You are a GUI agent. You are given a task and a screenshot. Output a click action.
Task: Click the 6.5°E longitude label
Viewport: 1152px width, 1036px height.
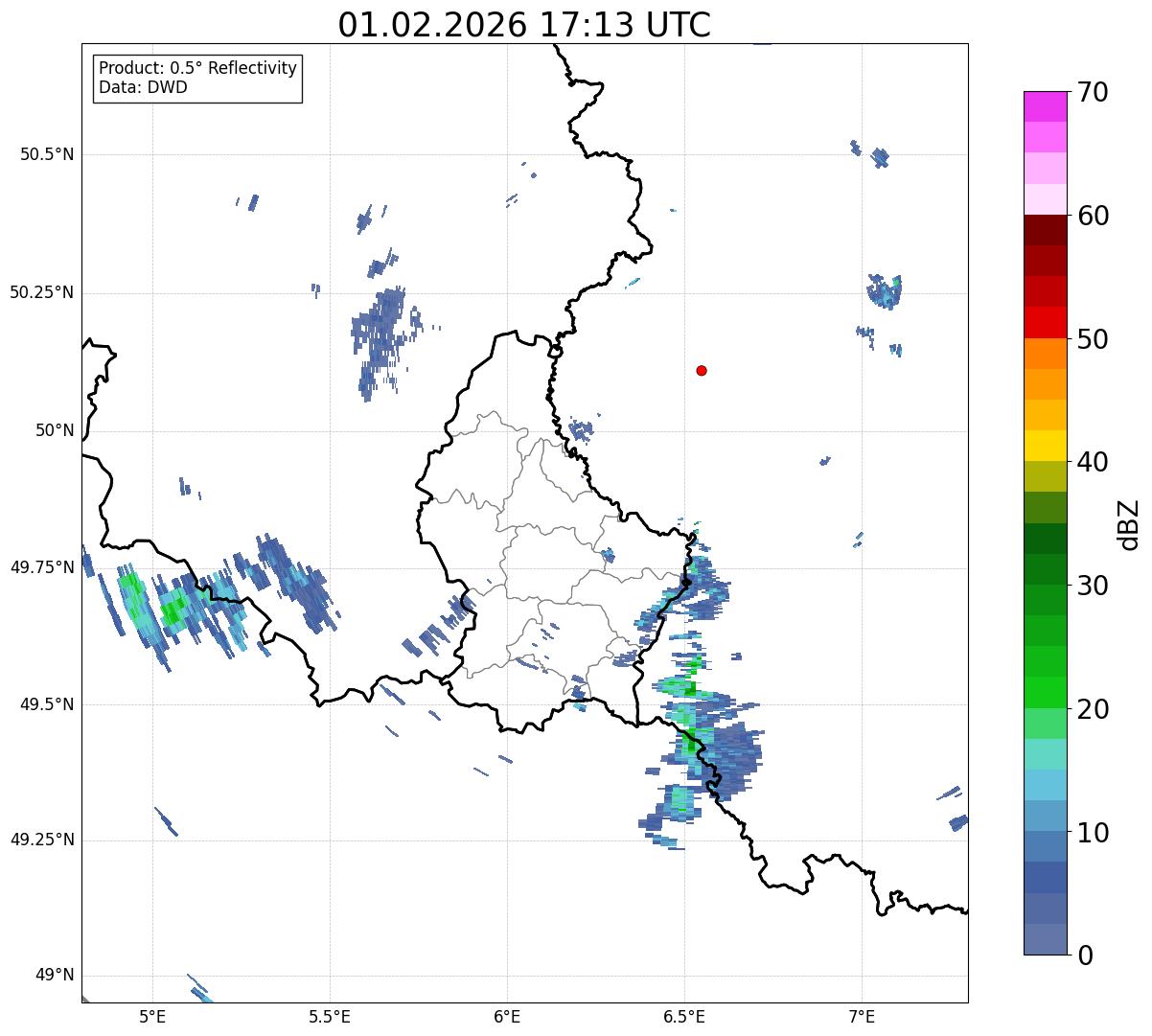684,1016
